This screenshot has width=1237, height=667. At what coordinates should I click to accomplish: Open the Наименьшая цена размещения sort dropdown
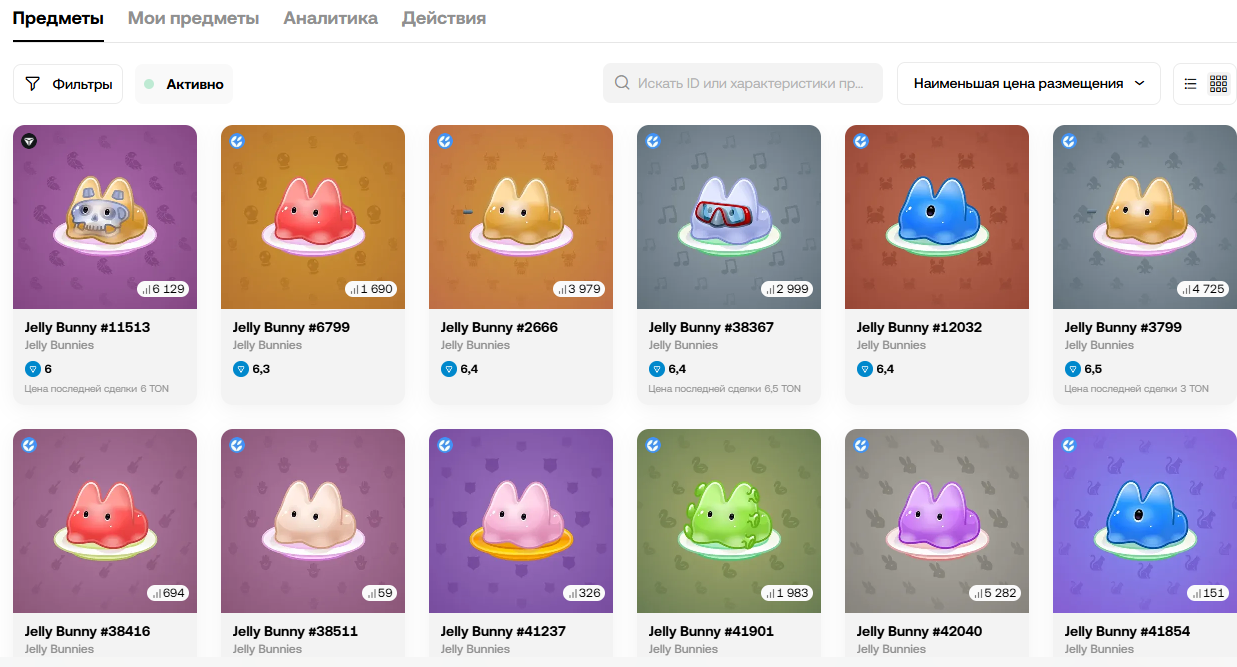(1028, 83)
